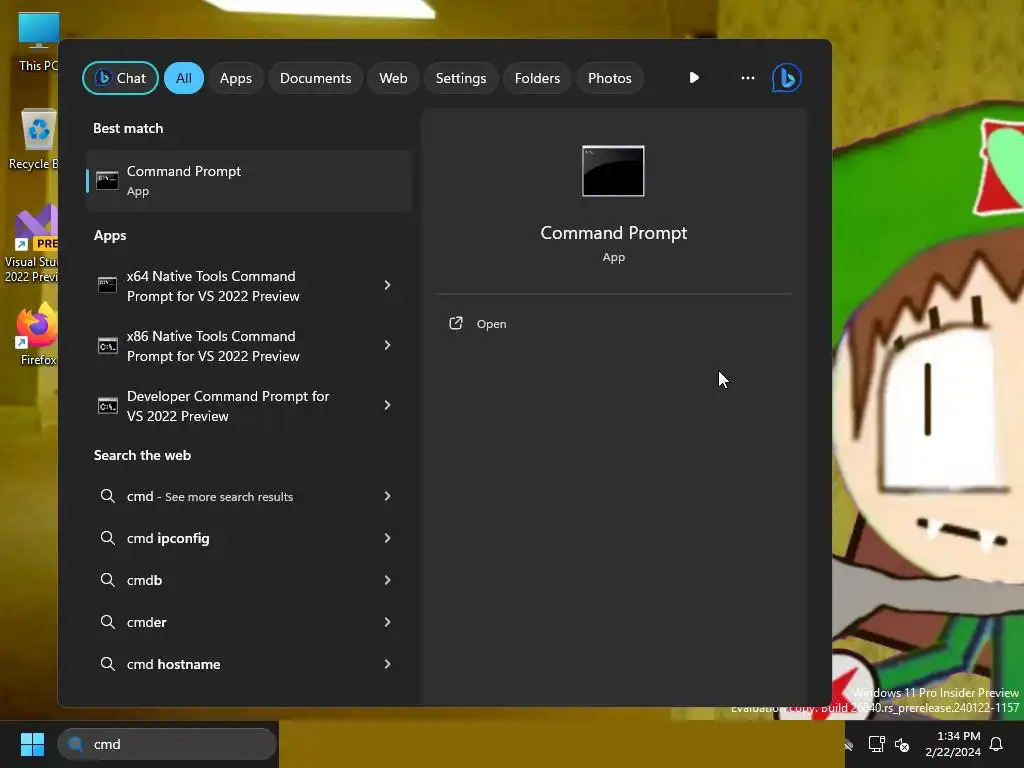Open the Firefox desktop shortcut

[37, 334]
